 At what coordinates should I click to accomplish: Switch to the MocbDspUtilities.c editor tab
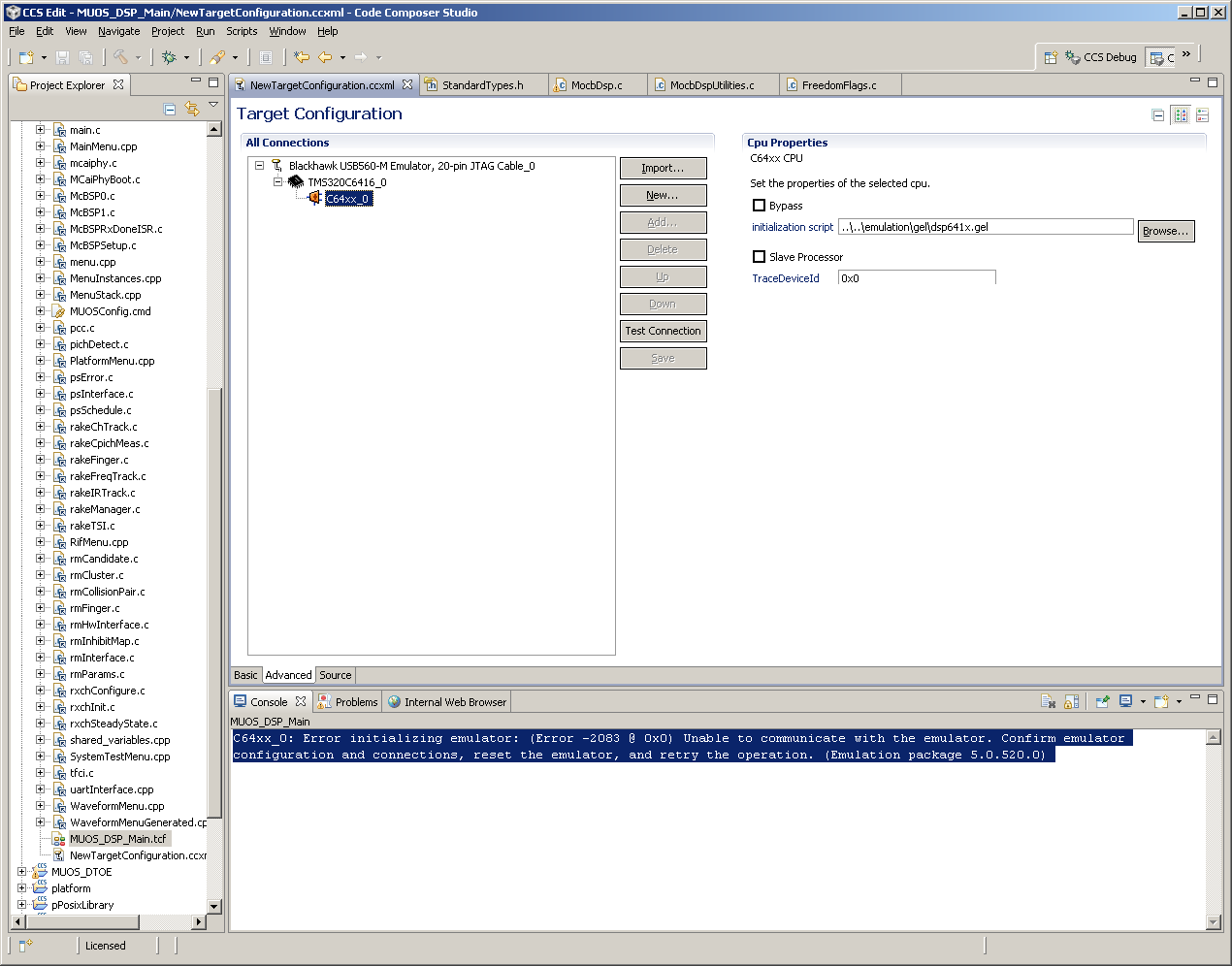pyautogui.click(x=712, y=85)
